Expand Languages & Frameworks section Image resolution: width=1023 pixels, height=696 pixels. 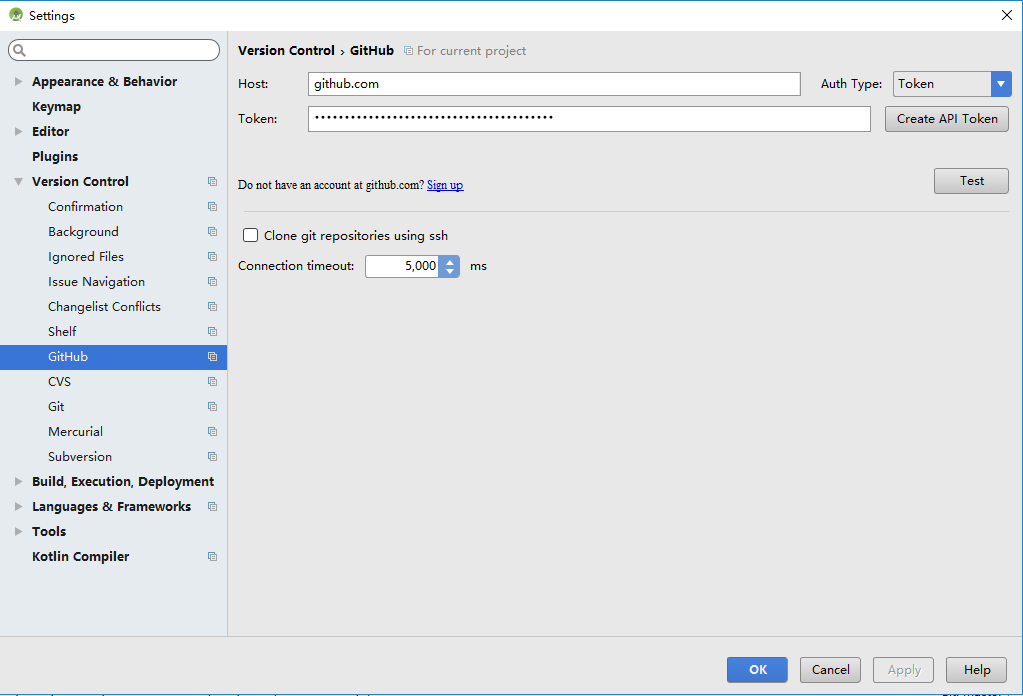click(x=18, y=506)
